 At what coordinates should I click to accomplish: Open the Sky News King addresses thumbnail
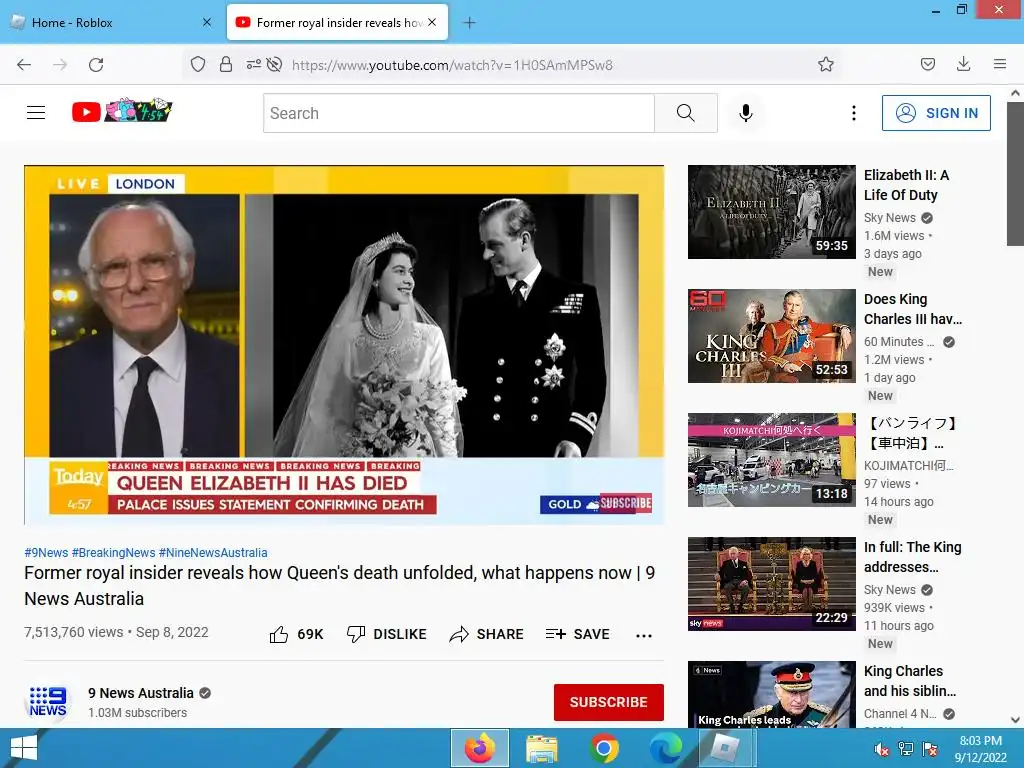point(772,584)
